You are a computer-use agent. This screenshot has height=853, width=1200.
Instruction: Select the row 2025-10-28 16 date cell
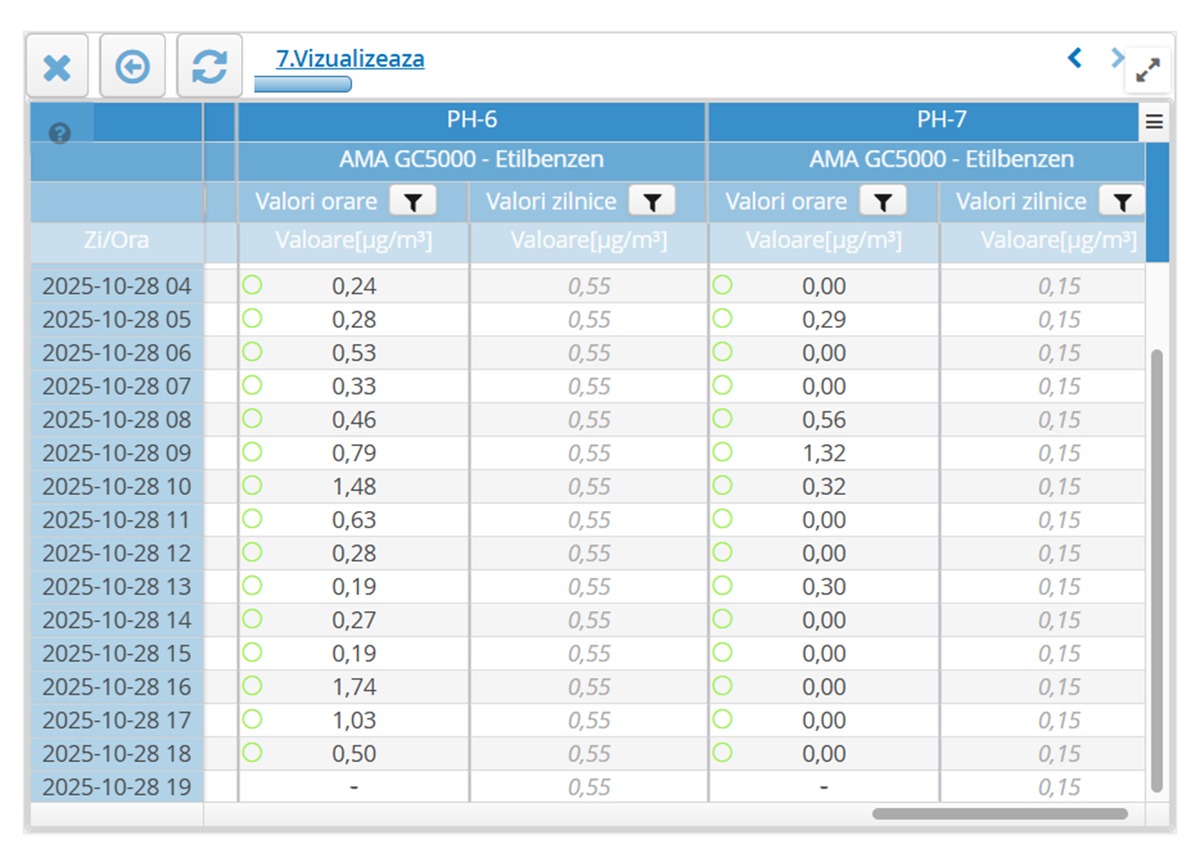click(x=117, y=687)
